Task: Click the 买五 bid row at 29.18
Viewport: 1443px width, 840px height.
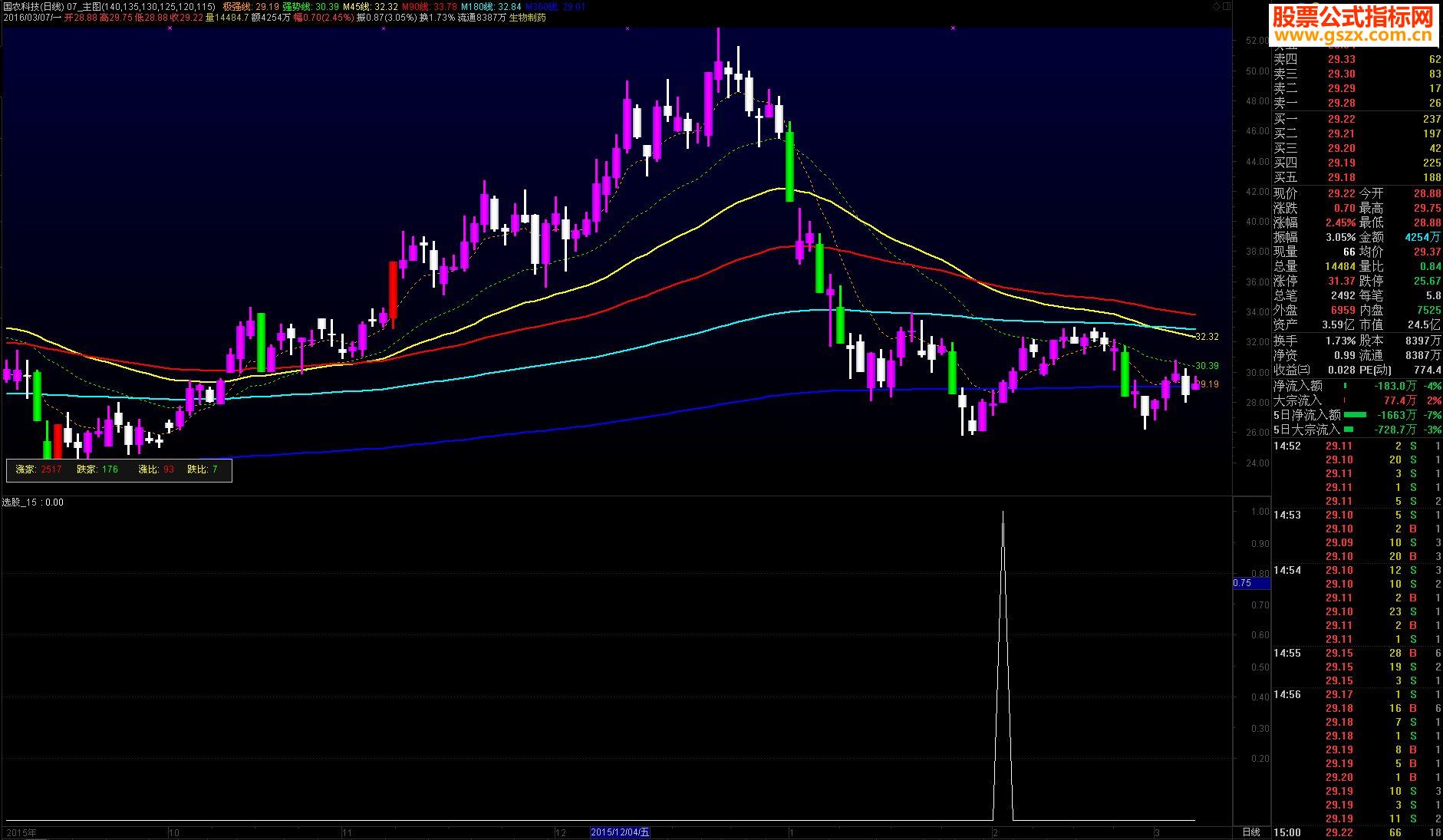Action: pos(1357,177)
